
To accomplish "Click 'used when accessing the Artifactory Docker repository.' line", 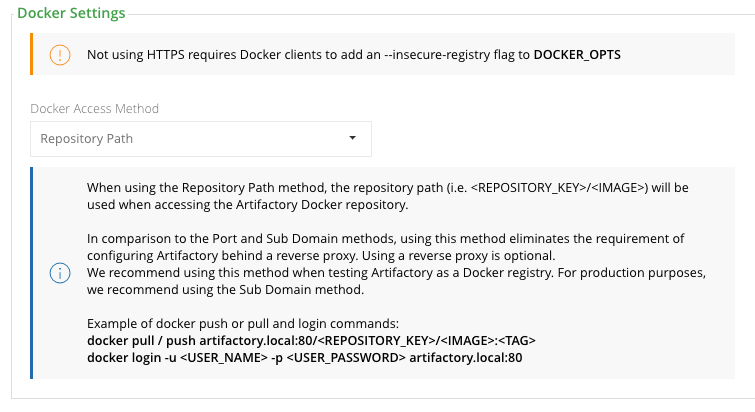I will point(247,205).
